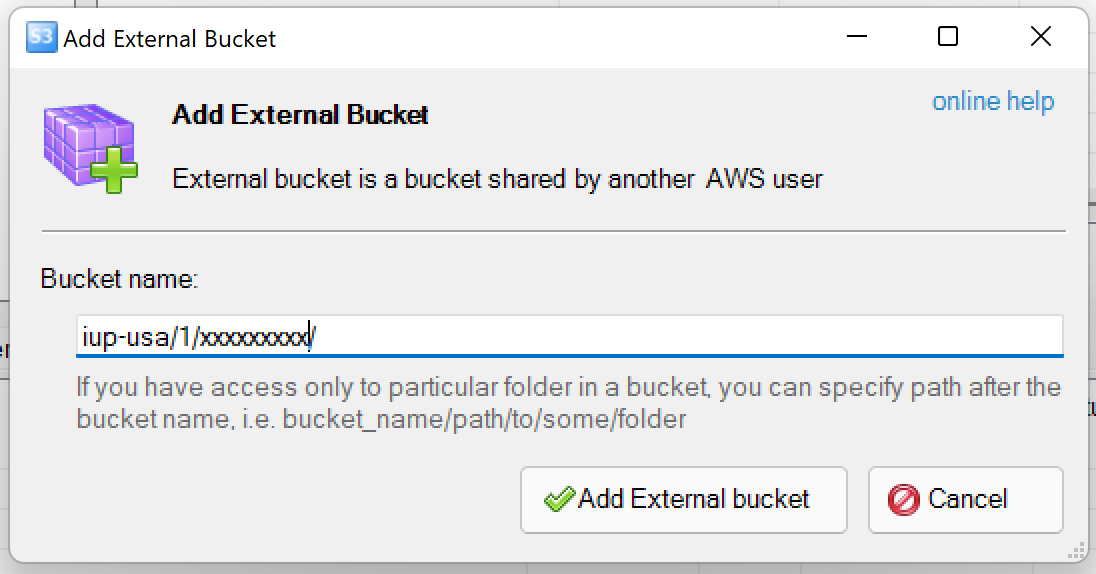
Task: Click the hint line starting "If you have access"
Action: pyautogui.click(x=568, y=387)
